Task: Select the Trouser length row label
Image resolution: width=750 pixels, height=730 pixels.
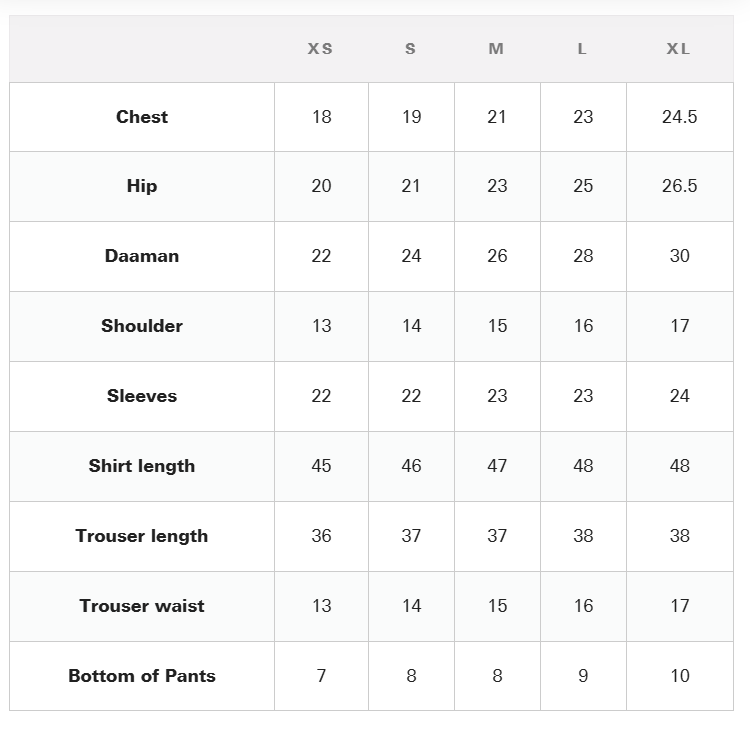Action: [142, 536]
